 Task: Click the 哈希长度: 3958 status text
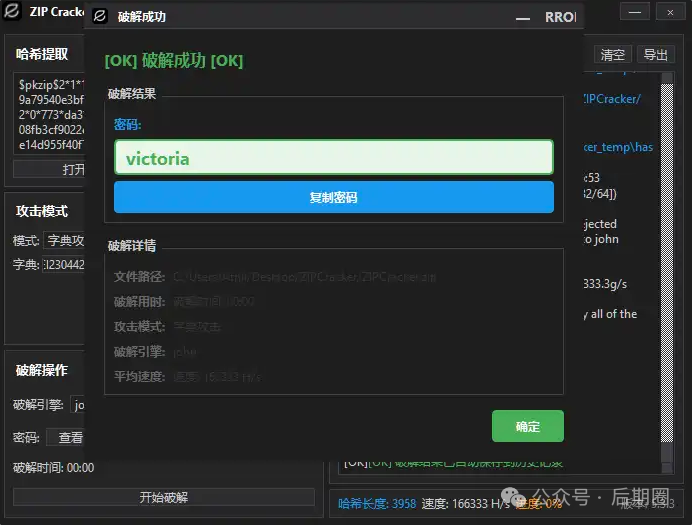coord(377,504)
